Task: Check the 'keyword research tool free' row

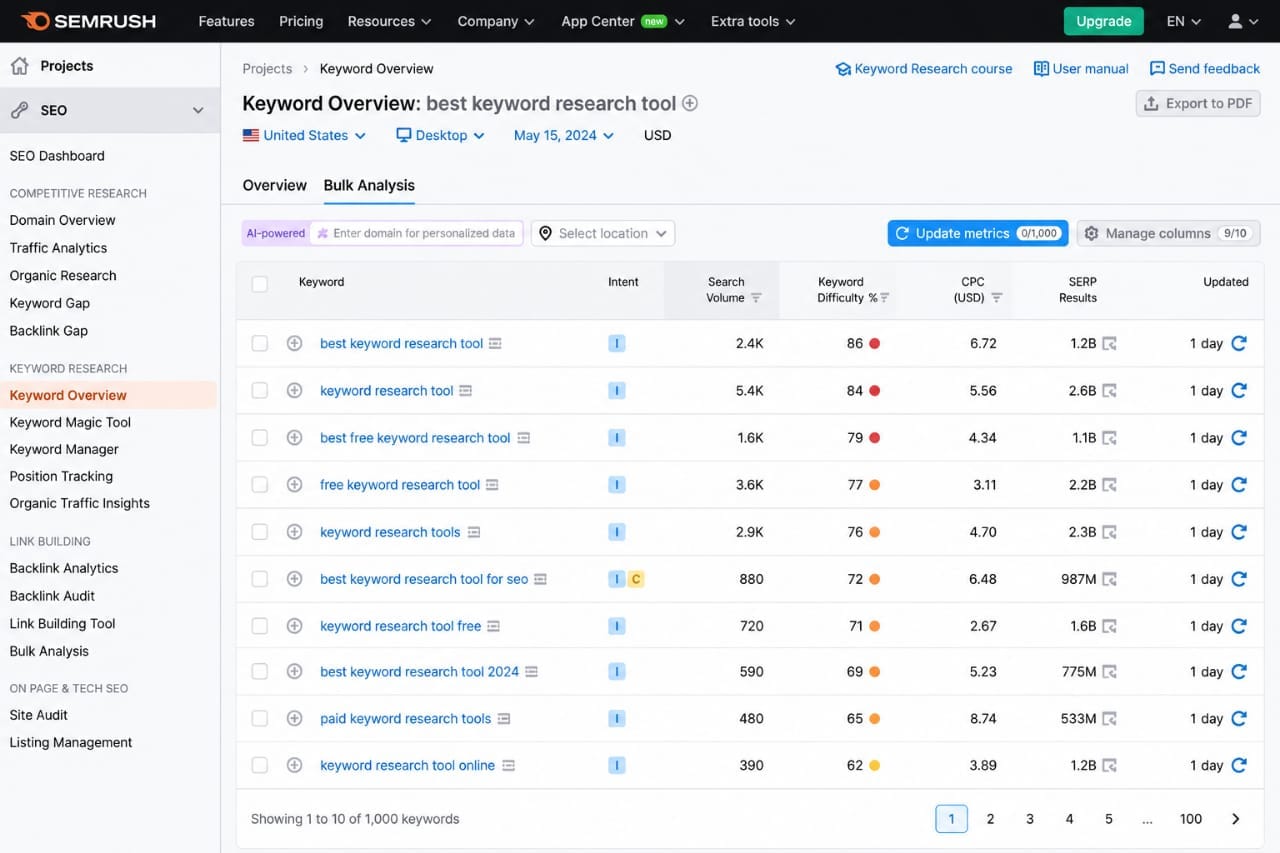Action: pos(260,626)
